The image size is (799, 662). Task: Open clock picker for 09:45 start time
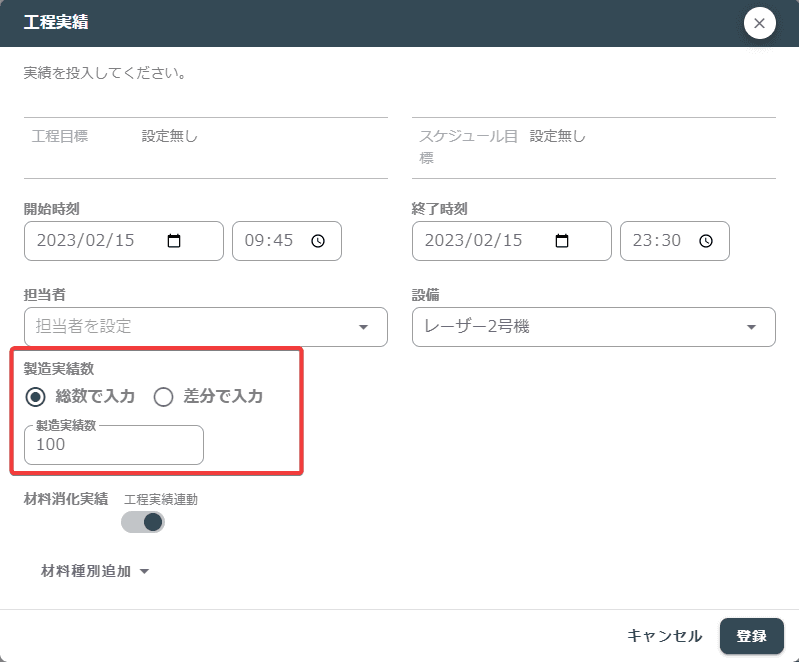click(x=318, y=241)
